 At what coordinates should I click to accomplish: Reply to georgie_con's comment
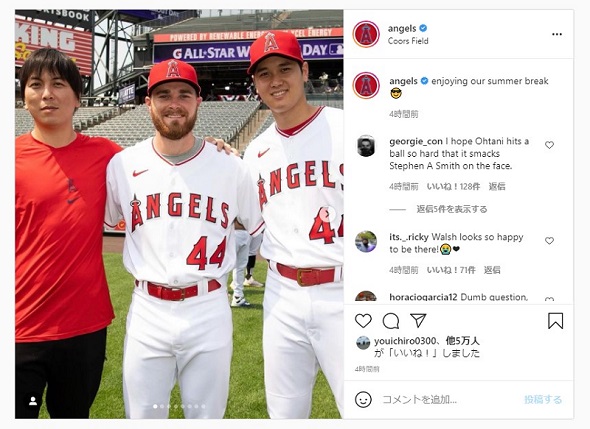497,186
